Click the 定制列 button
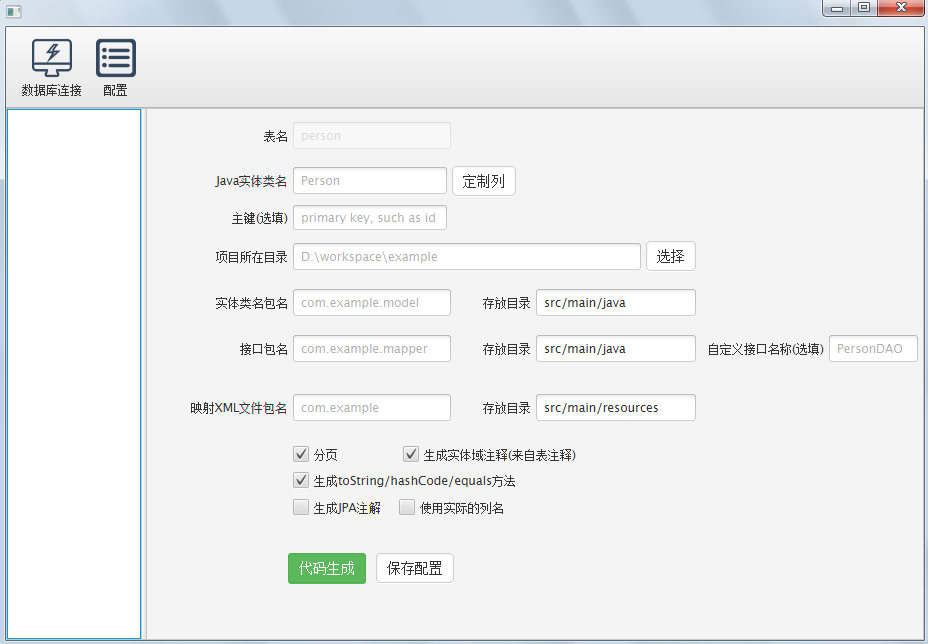Image resolution: width=928 pixels, height=644 pixels. tap(484, 181)
